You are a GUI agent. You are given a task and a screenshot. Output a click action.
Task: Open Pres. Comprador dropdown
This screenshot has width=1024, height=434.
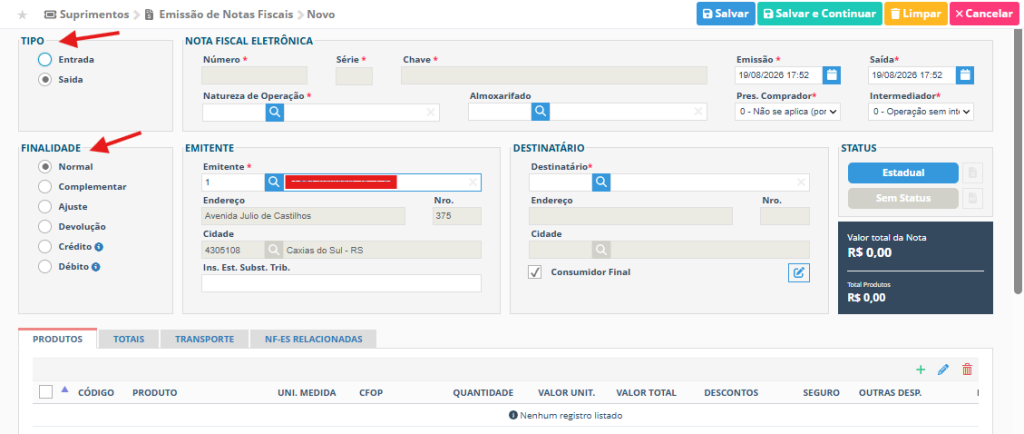coord(788,112)
